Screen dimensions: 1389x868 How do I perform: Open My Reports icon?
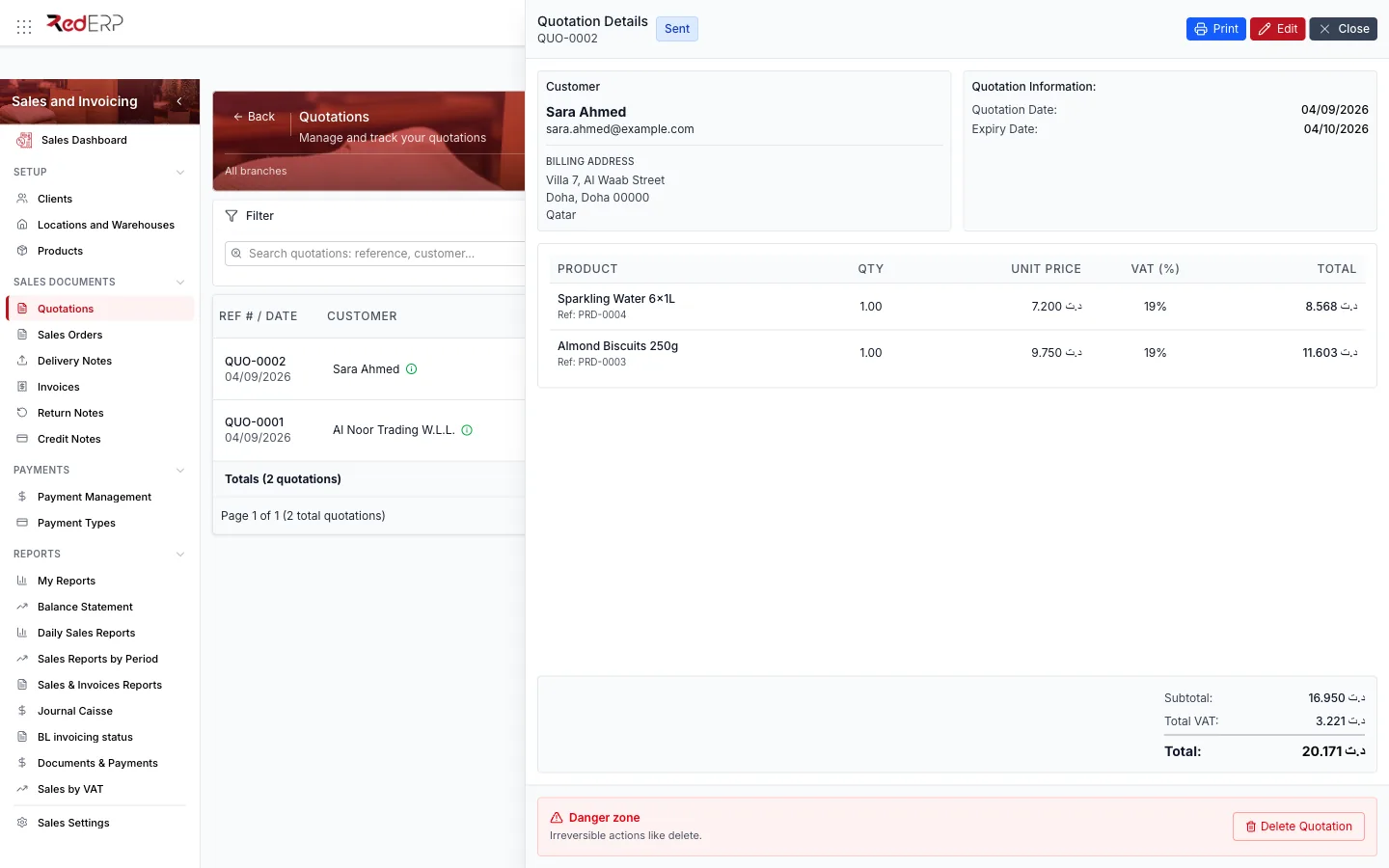tap(22, 581)
